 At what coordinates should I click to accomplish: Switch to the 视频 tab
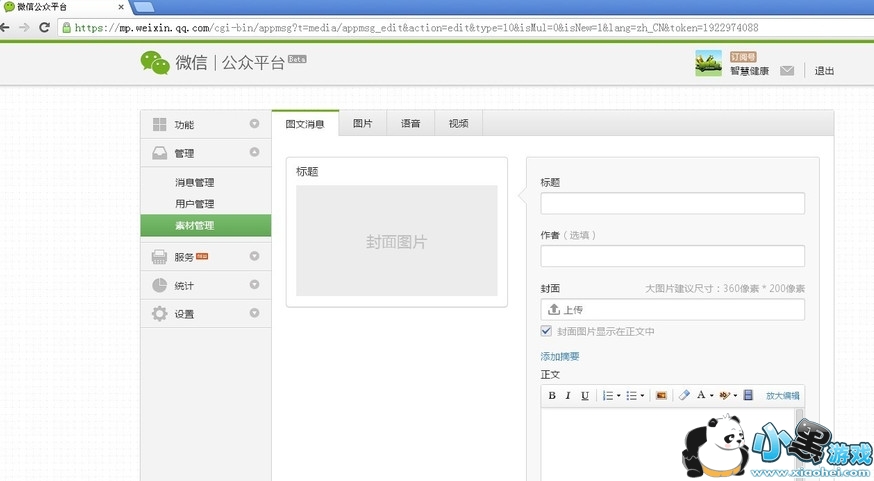tap(458, 124)
